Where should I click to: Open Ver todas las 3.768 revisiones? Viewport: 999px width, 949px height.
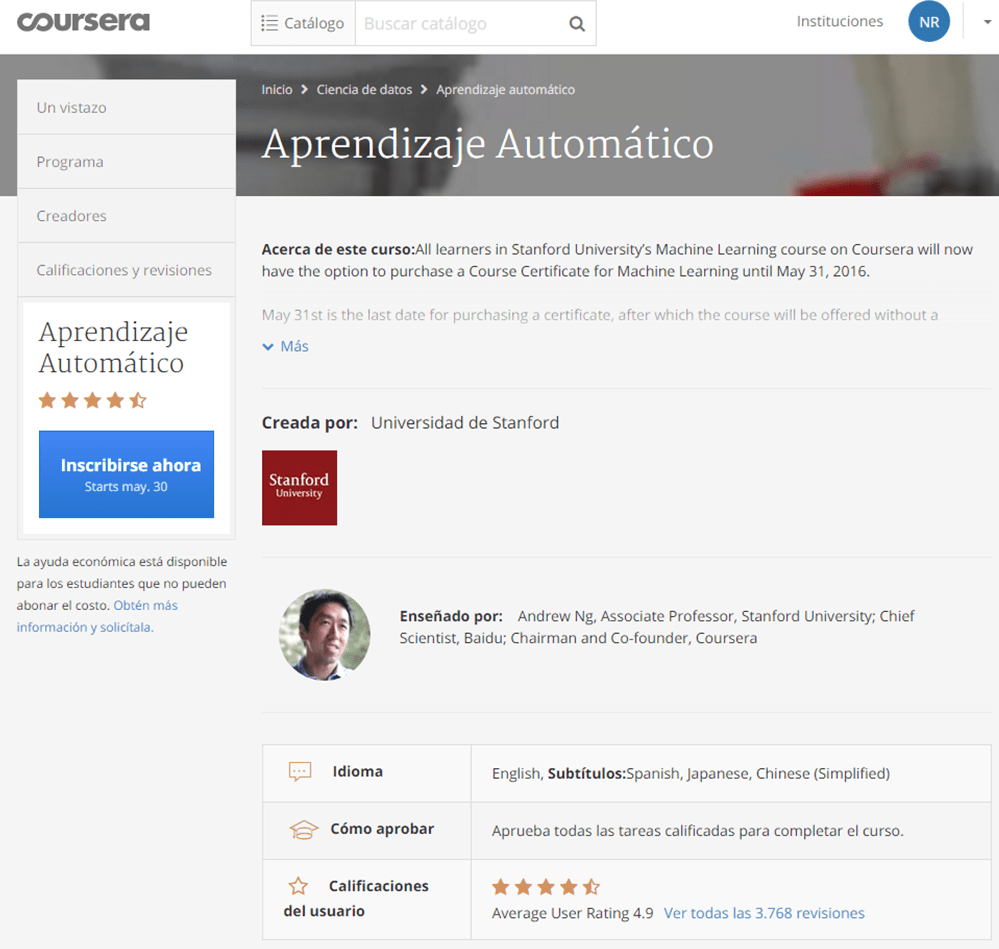point(764,913)
